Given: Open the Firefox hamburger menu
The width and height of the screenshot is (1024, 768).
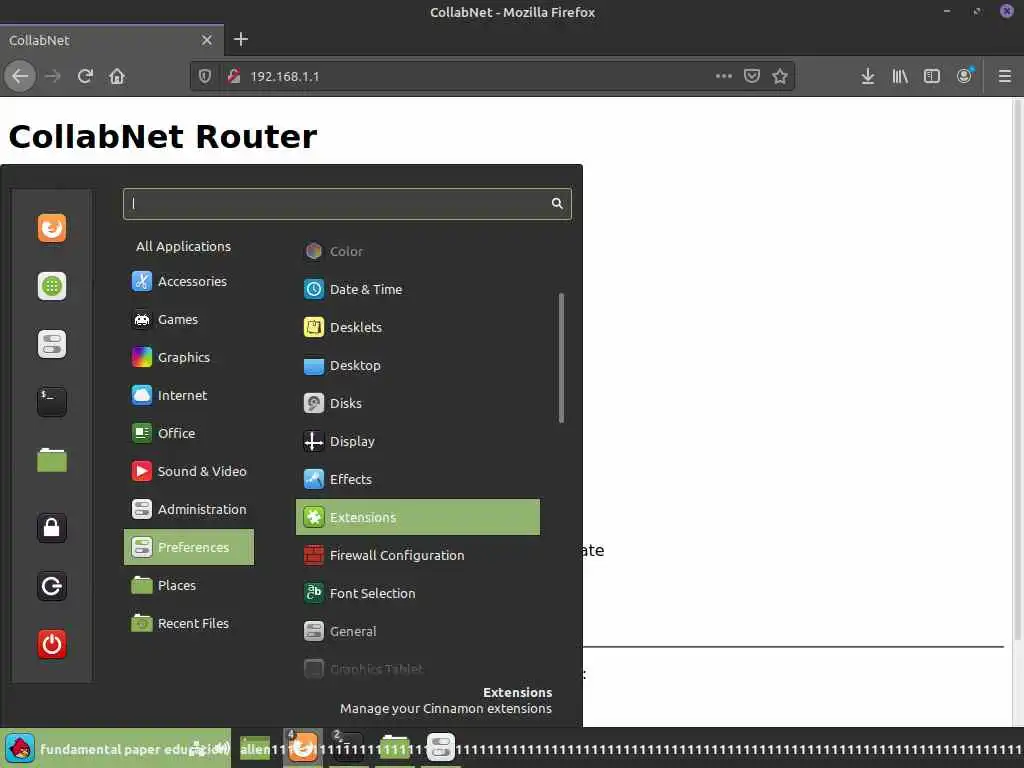Looking at the screenshot, I should coord(1004,76).
